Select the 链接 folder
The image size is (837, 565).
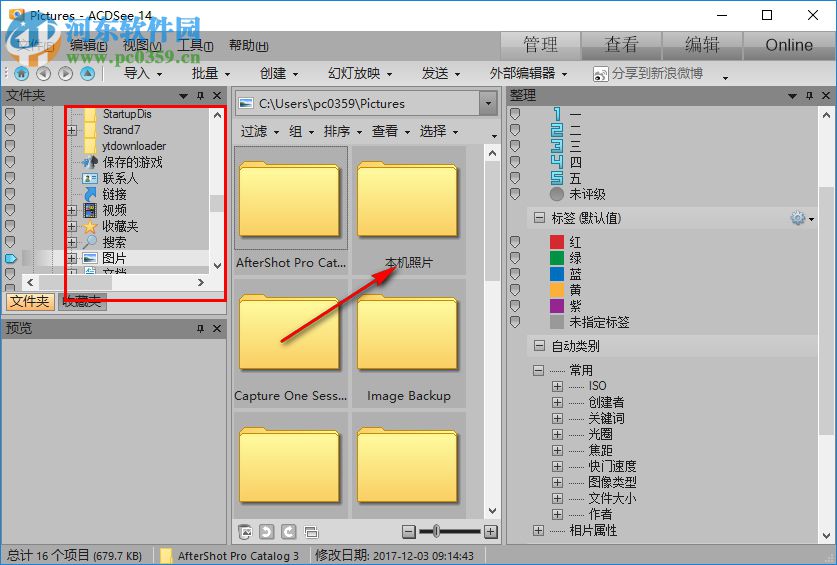(x=114, y=194)
